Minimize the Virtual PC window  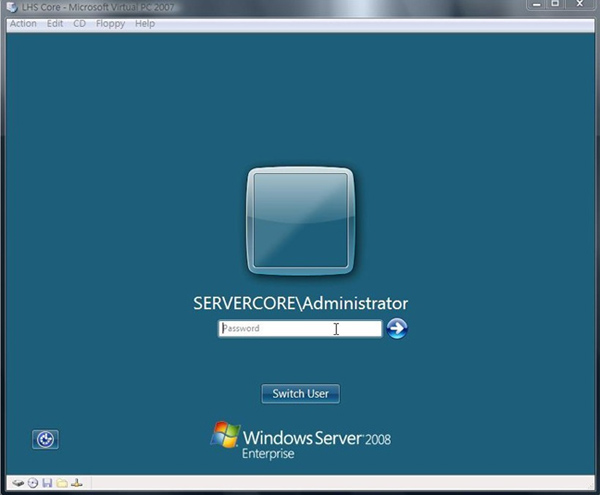click(x=535, y=6)
